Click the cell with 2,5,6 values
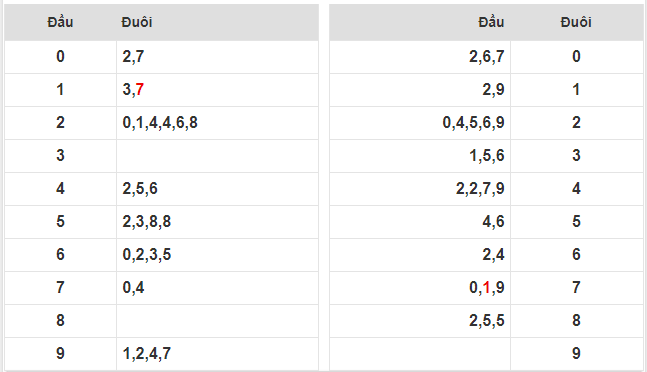Viewport: 647px width, 372px height. (217, 189)
